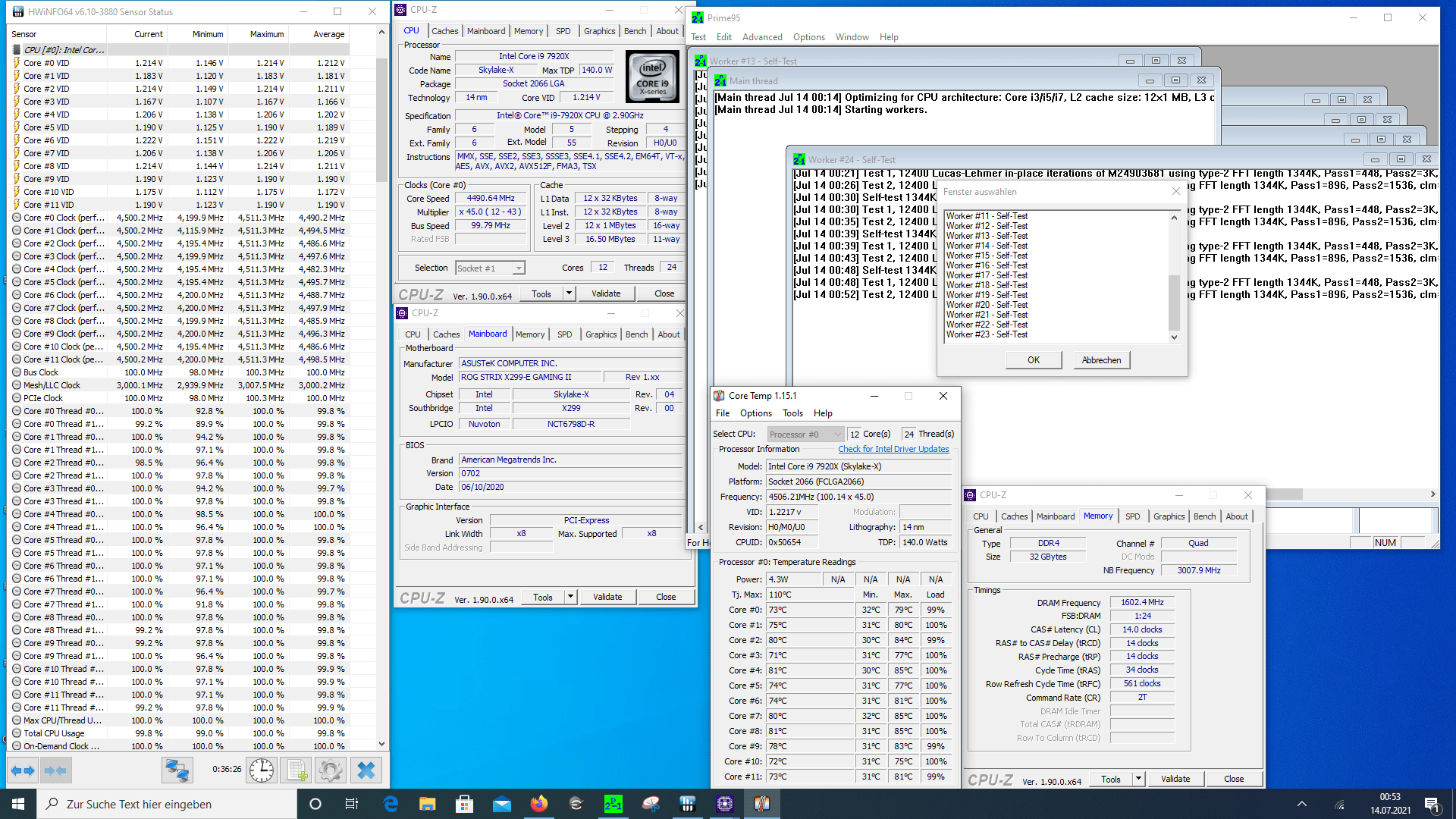Click the Windows search text box
This screenshot has height=819, width=1456.
(x=167, y=804)
